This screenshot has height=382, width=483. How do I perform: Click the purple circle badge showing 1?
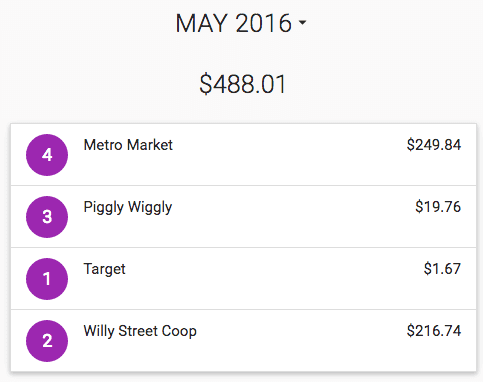[x=47, y=279]
